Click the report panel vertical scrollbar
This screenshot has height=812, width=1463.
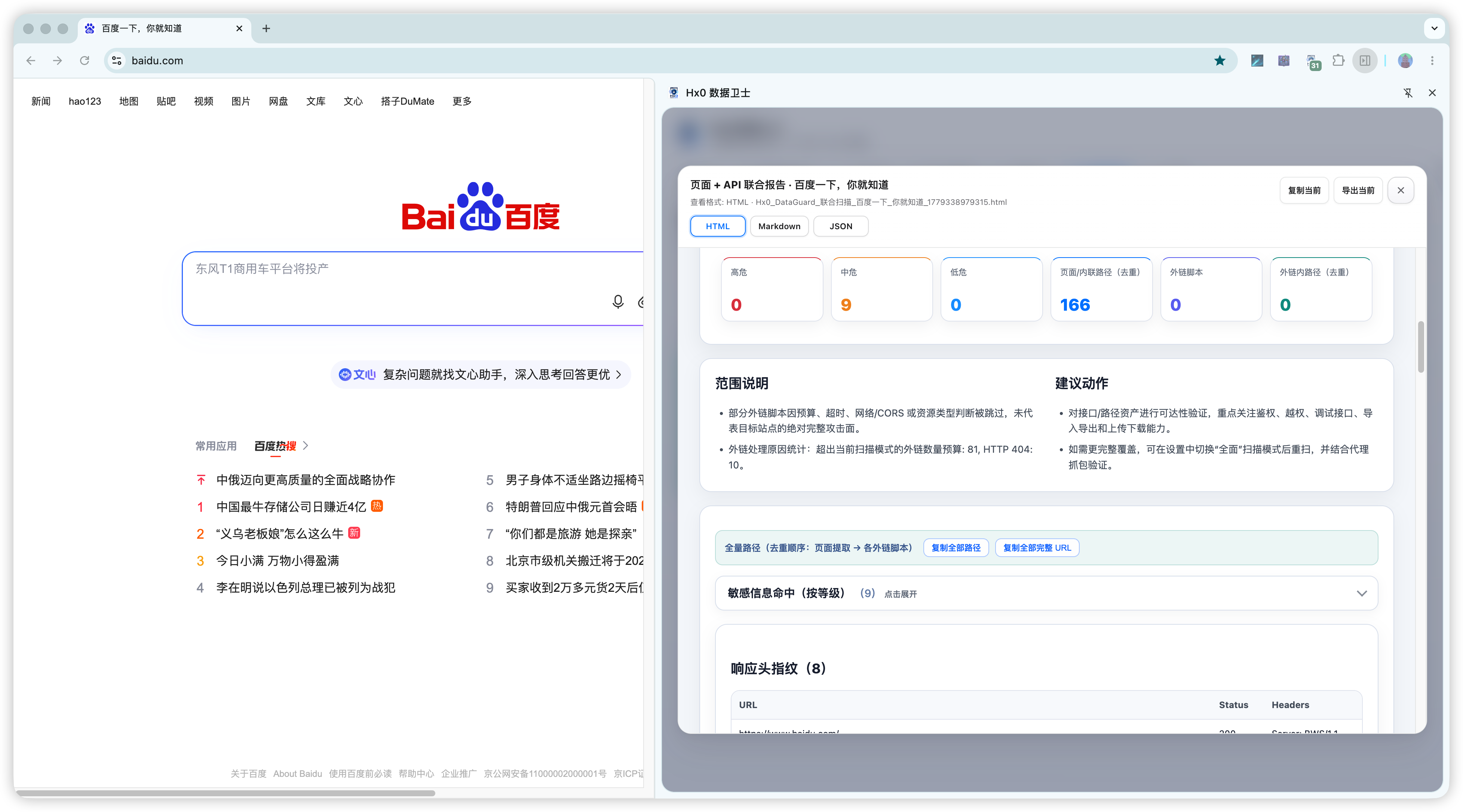[x=1420, y=347]
